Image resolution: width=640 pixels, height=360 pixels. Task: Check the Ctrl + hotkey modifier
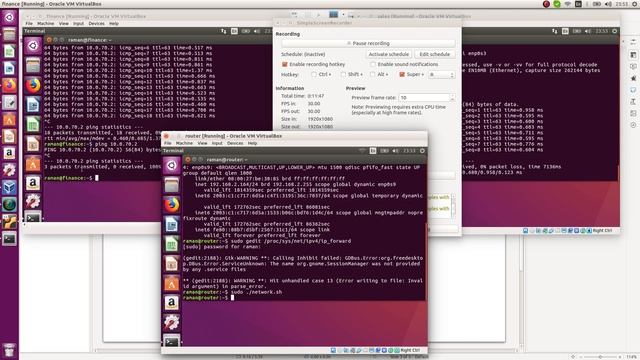click(313, 75)
